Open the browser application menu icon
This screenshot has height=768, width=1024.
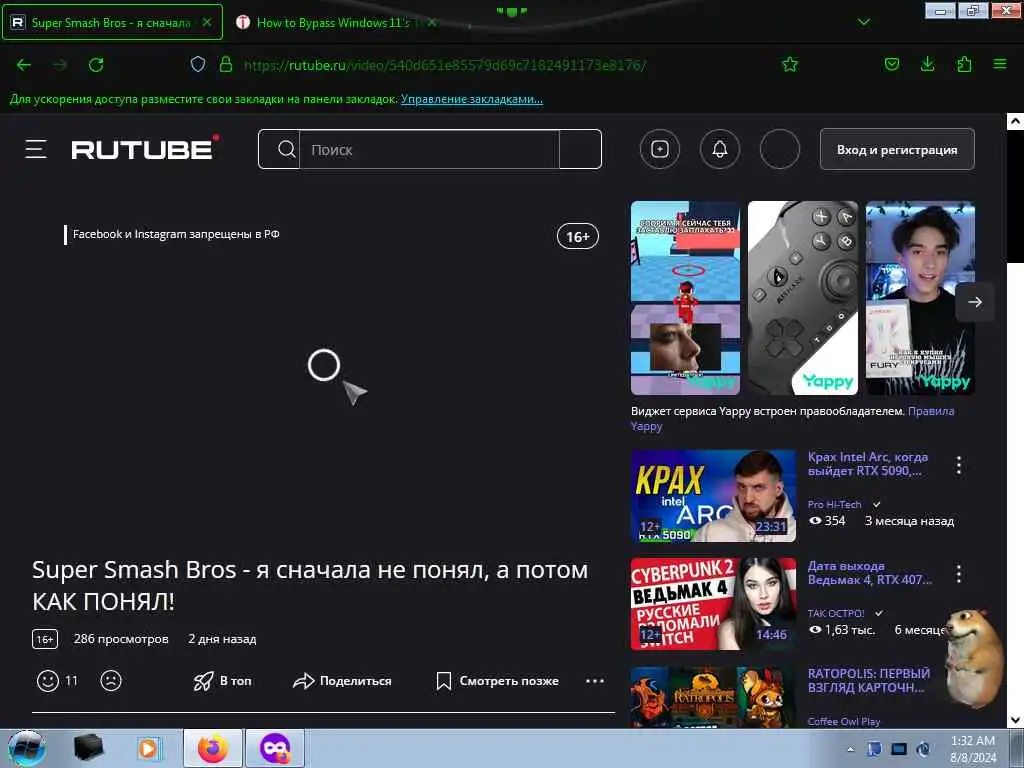point(1000,64)
